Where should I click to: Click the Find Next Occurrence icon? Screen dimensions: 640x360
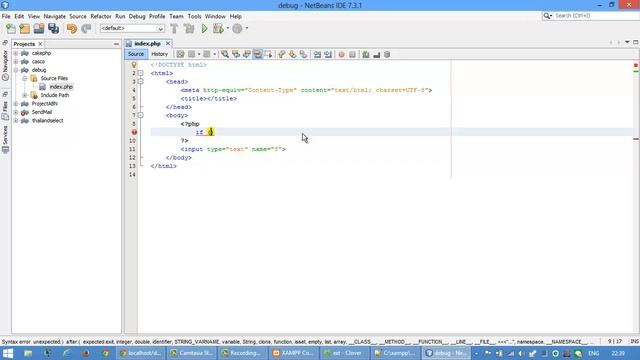[x=247, y=54]
